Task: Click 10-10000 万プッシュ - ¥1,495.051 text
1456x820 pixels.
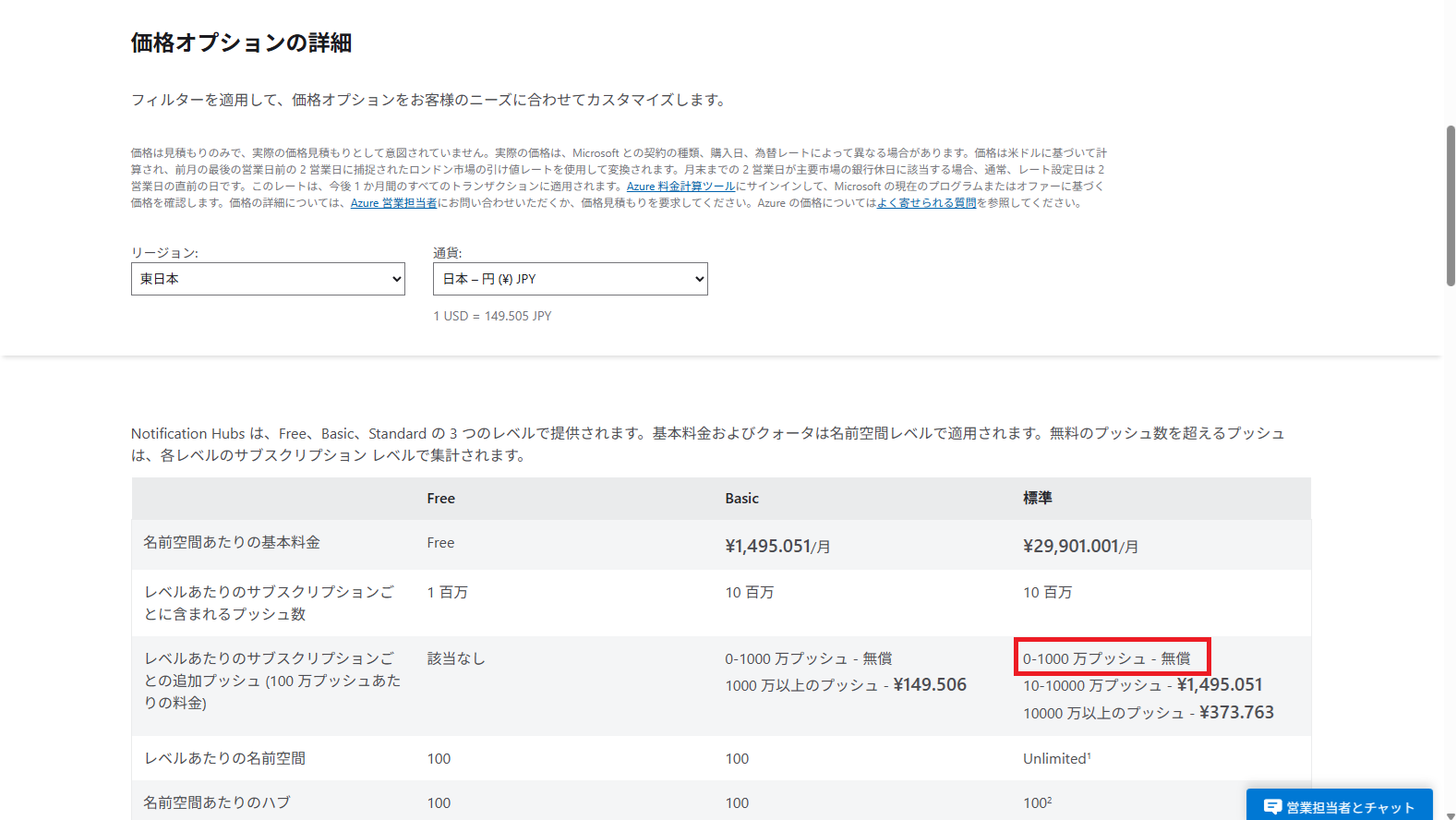Action: 1143,685
